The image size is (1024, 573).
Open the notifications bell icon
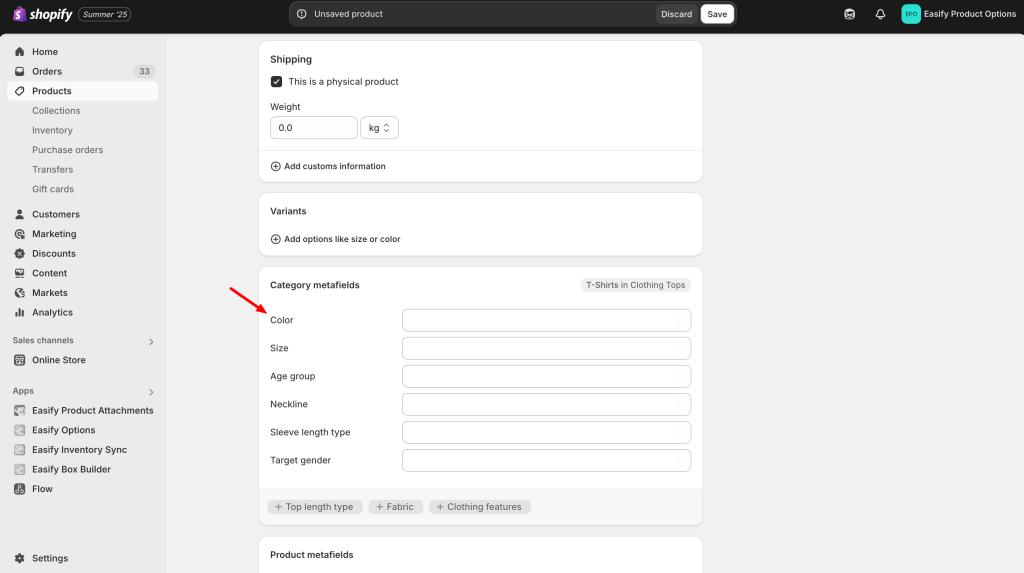pos(880,14)
